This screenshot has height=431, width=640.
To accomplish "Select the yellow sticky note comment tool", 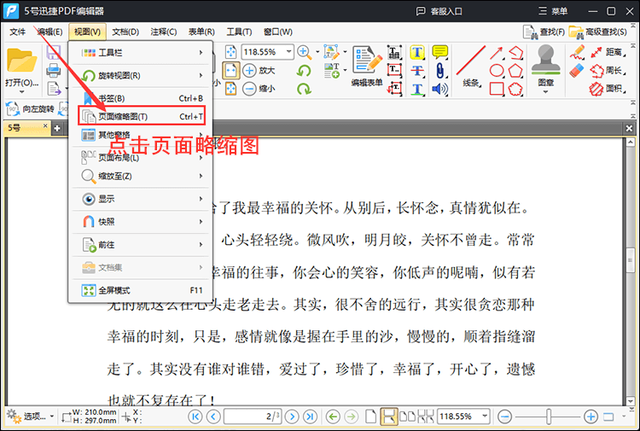I will [440, 52].
